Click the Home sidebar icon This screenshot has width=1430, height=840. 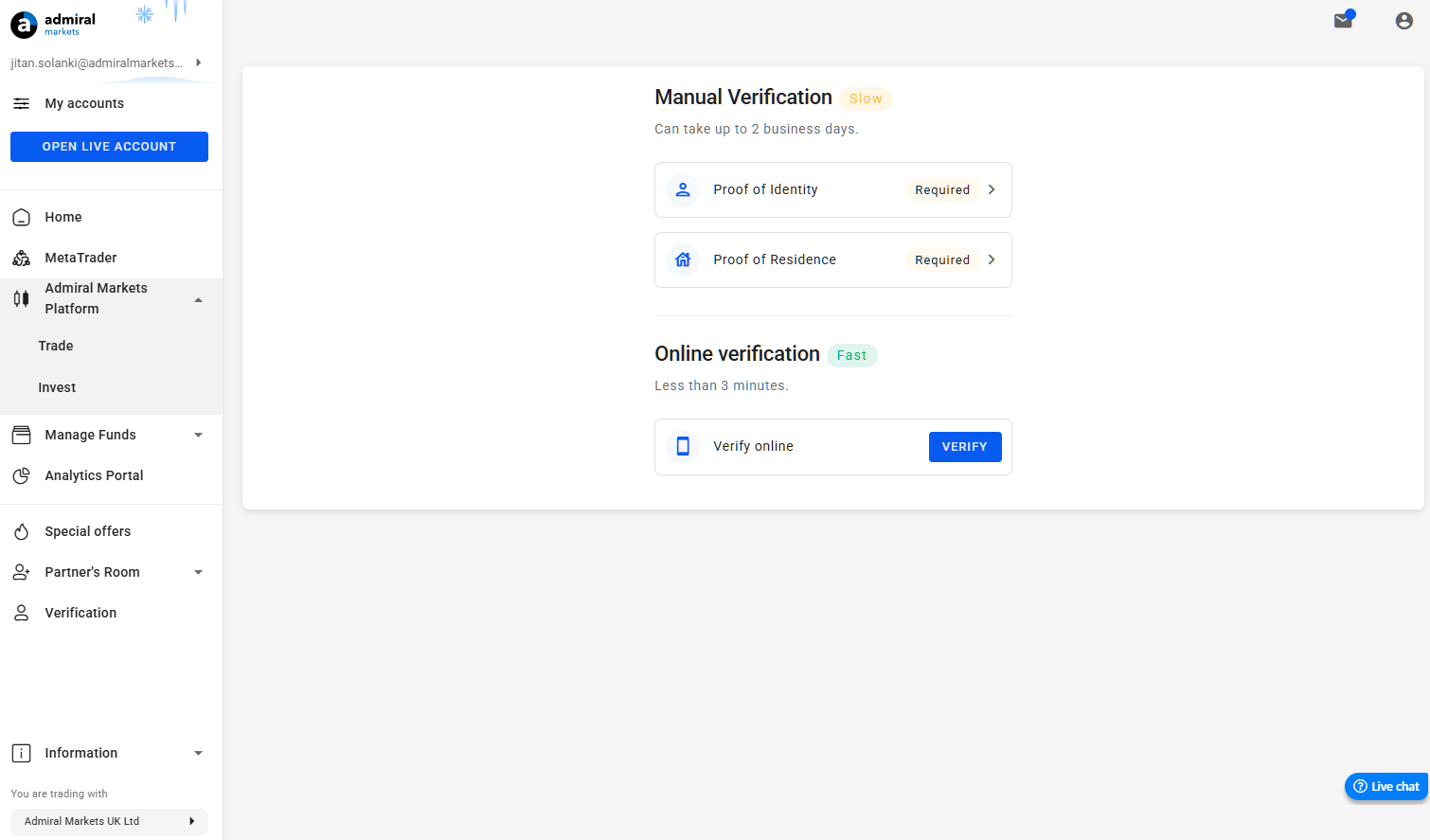click(x=21, y=217)
